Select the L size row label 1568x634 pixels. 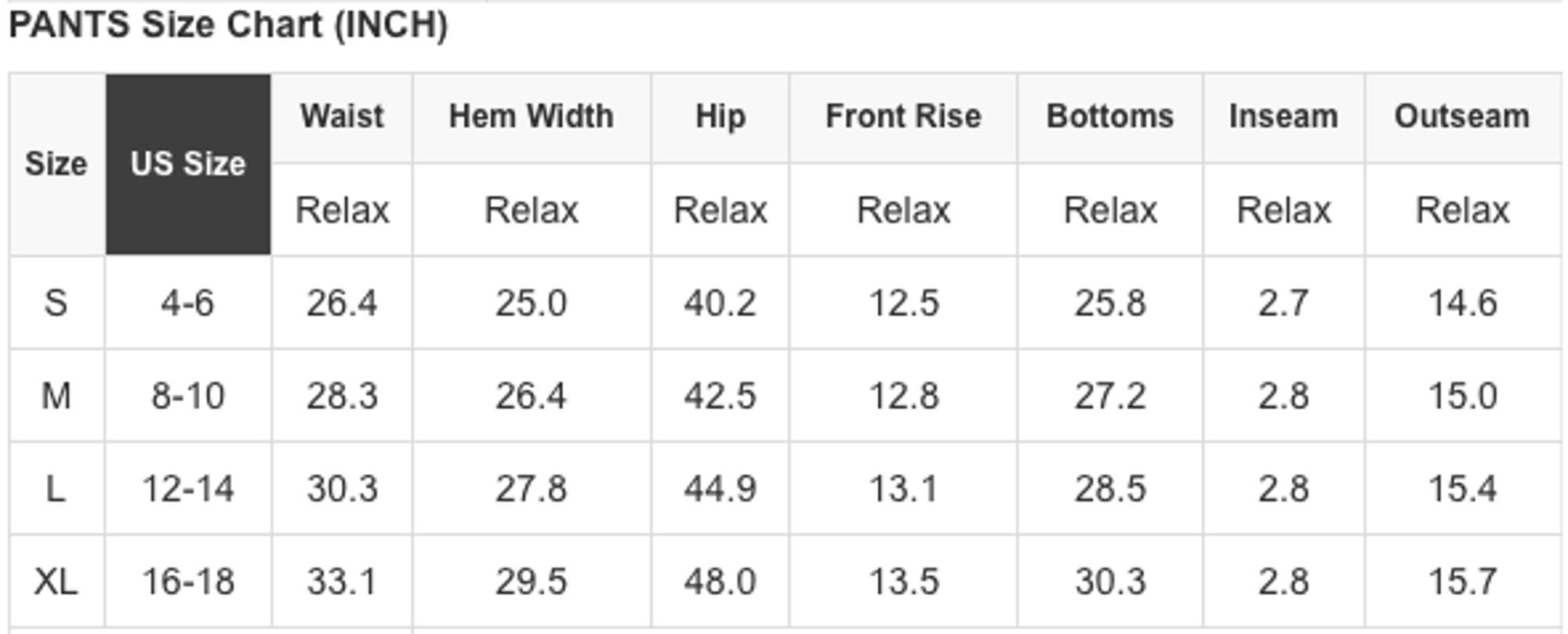(x=56, y=489)
